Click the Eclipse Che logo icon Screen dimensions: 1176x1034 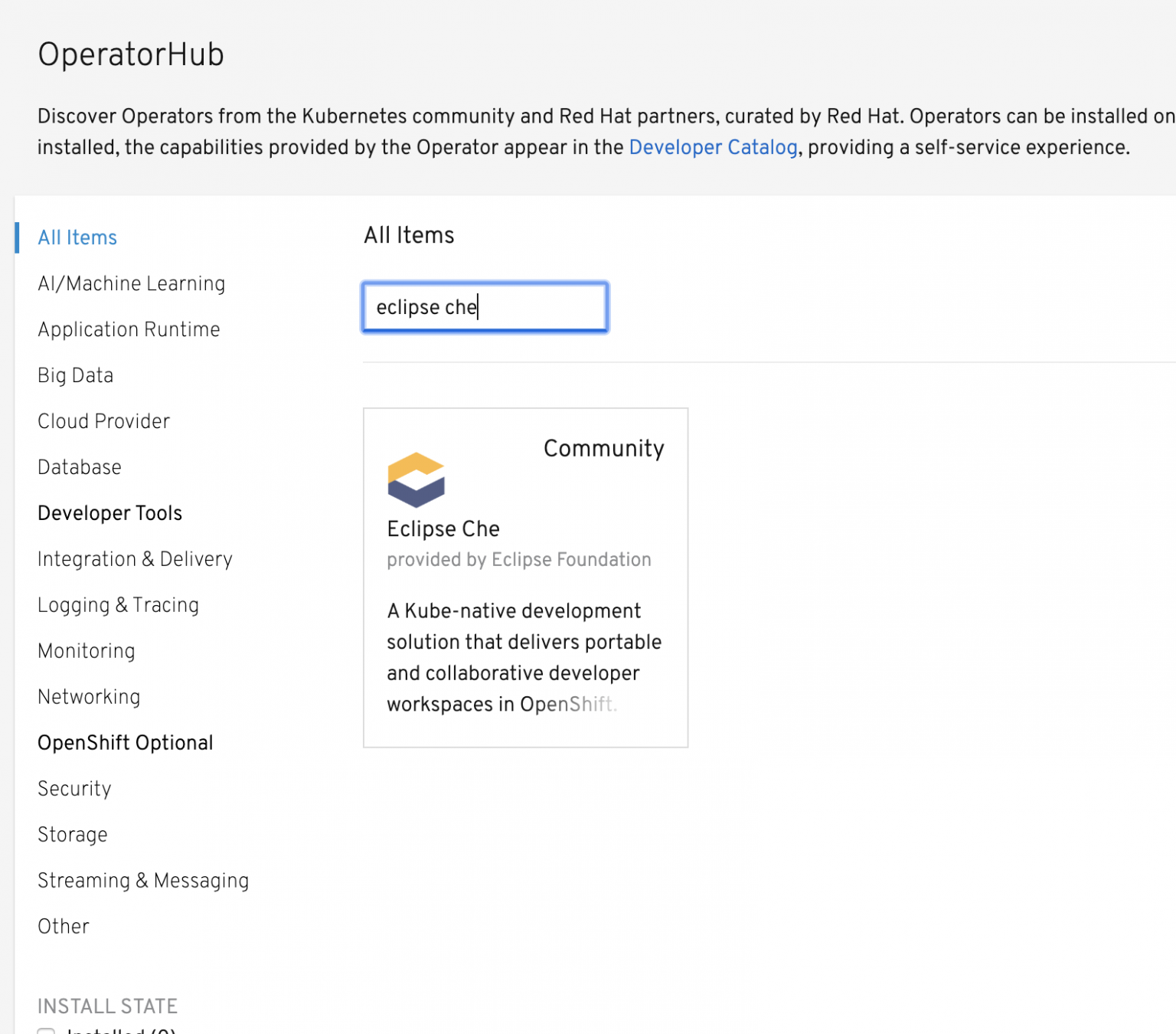(416, 479)
